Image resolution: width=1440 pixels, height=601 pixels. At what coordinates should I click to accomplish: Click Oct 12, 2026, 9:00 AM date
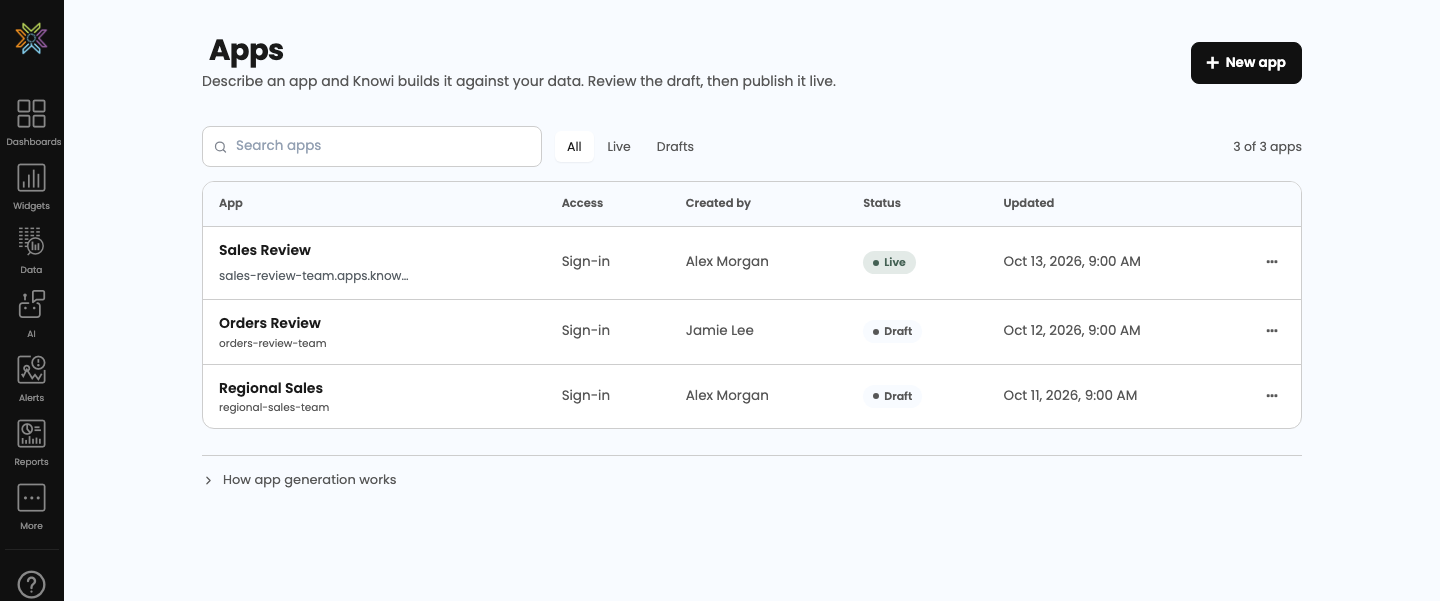1072,330
